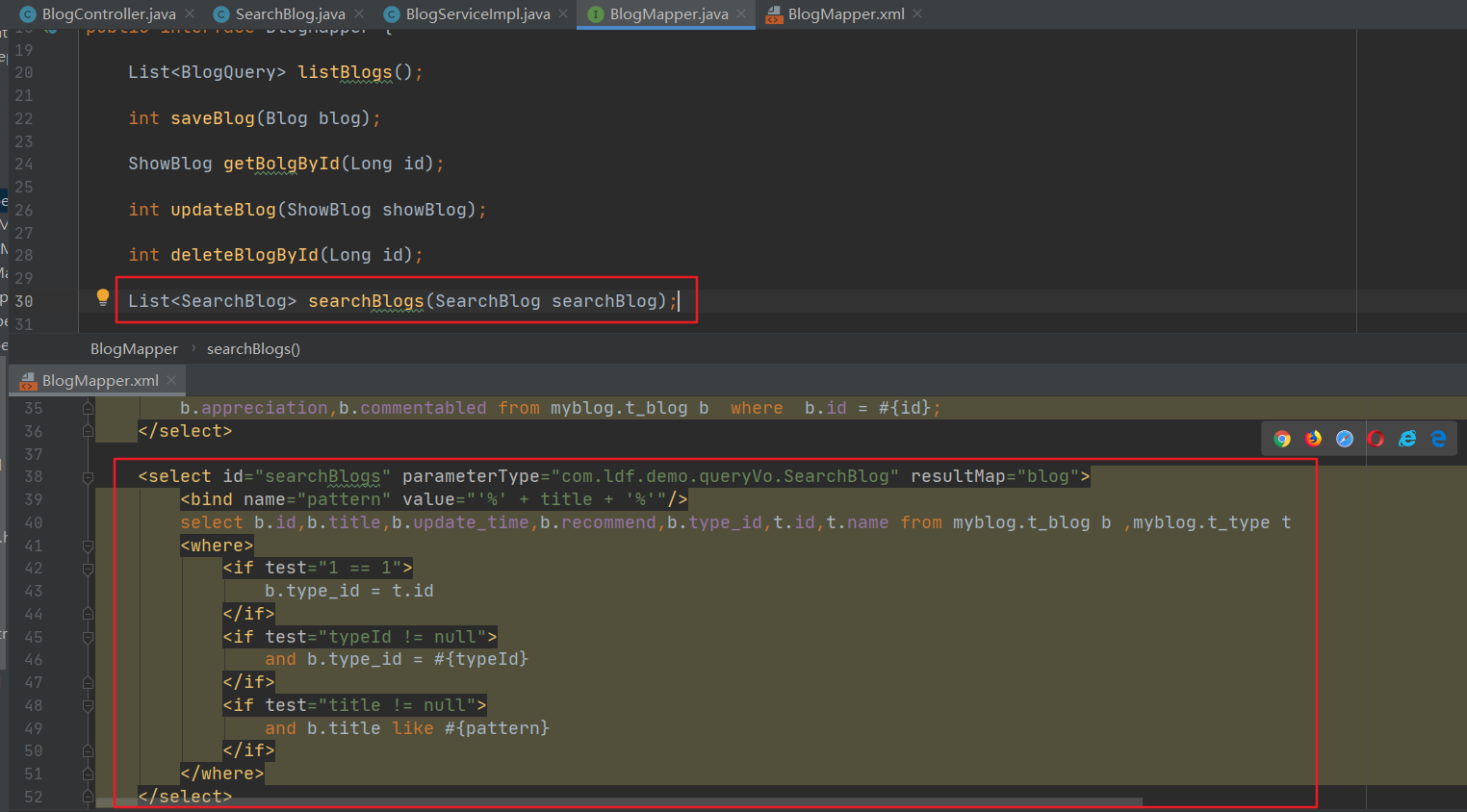Click the searchBlogs method name in Java

point(366,301)
